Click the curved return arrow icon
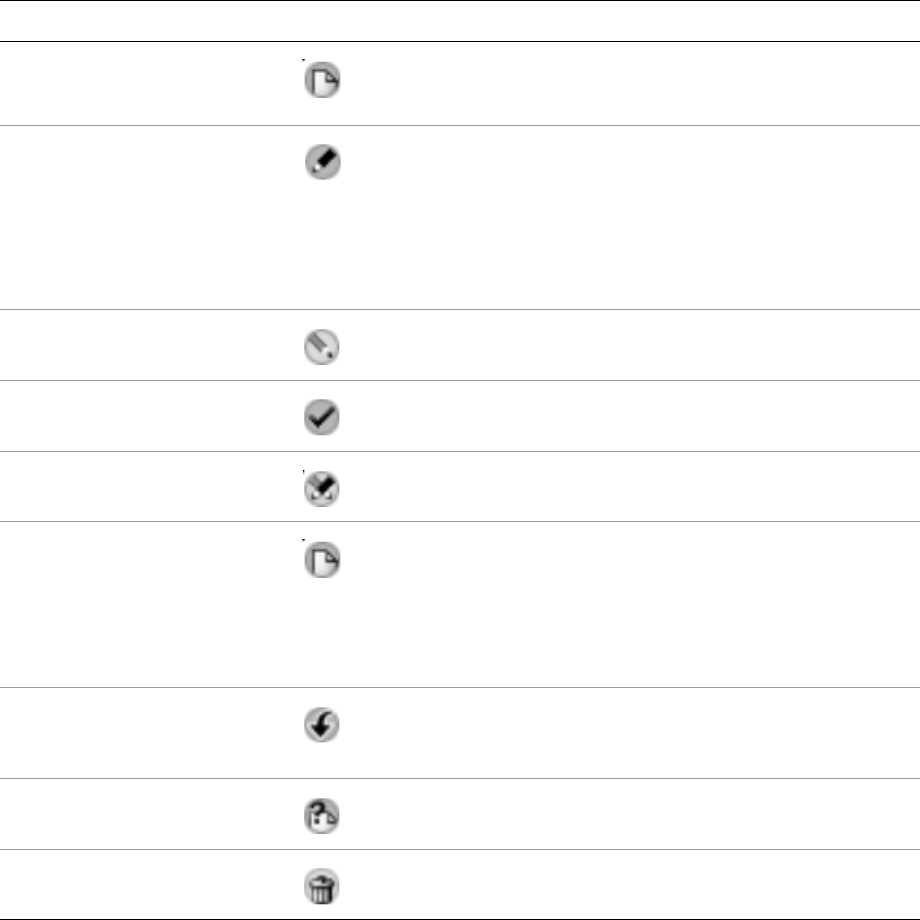Viewport: 920px width, 920px height. coord(322,725)
